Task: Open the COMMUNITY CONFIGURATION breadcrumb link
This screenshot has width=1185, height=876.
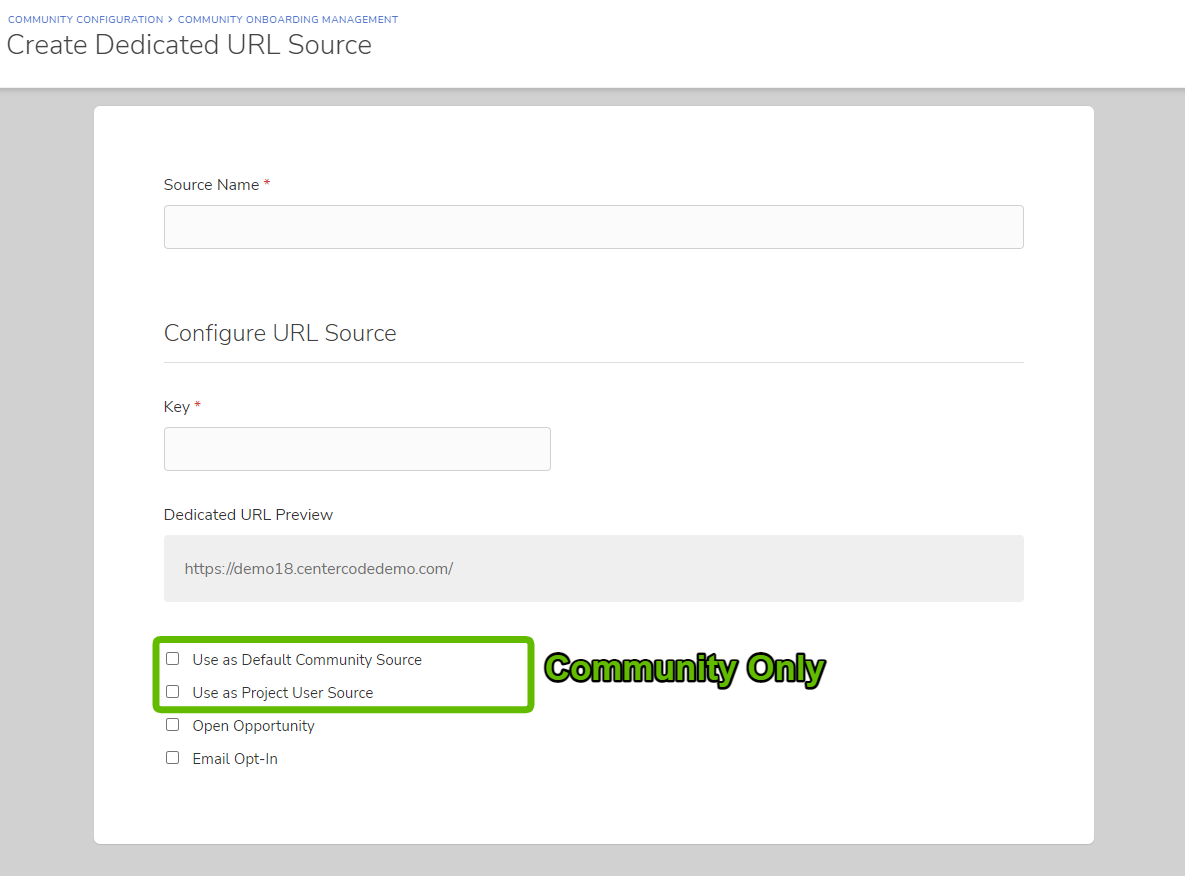Action: click(x=85, y=19)
